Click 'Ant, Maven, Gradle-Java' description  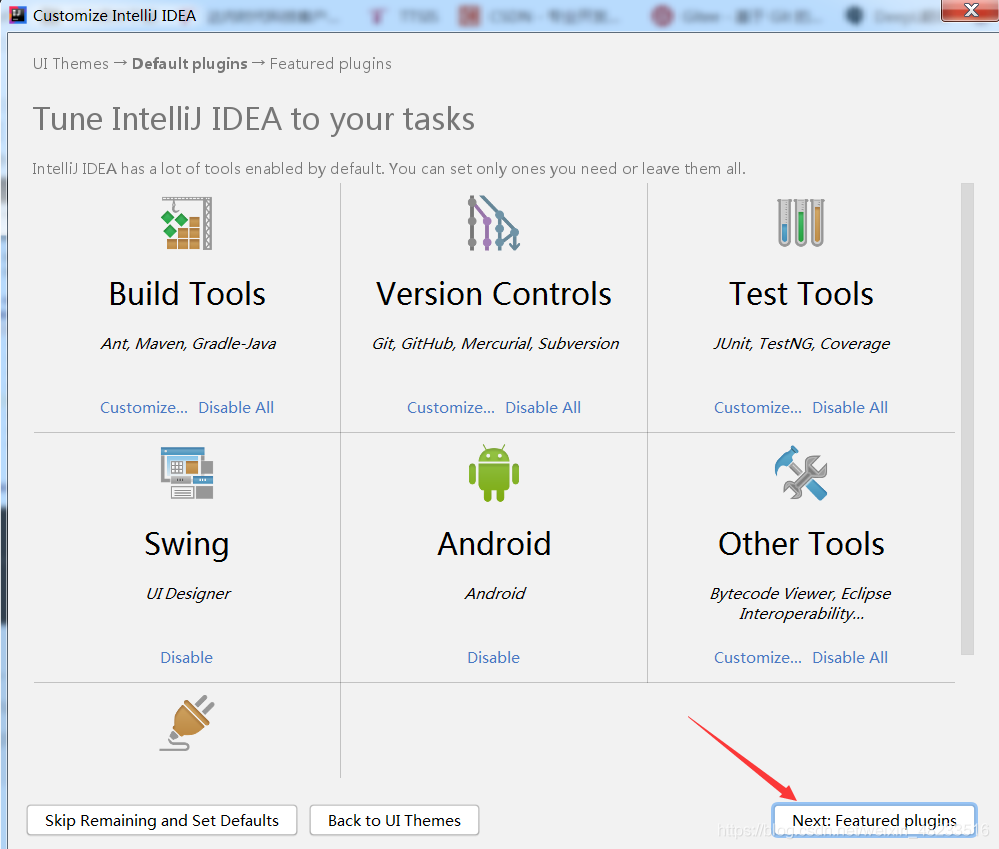[188, 344]
